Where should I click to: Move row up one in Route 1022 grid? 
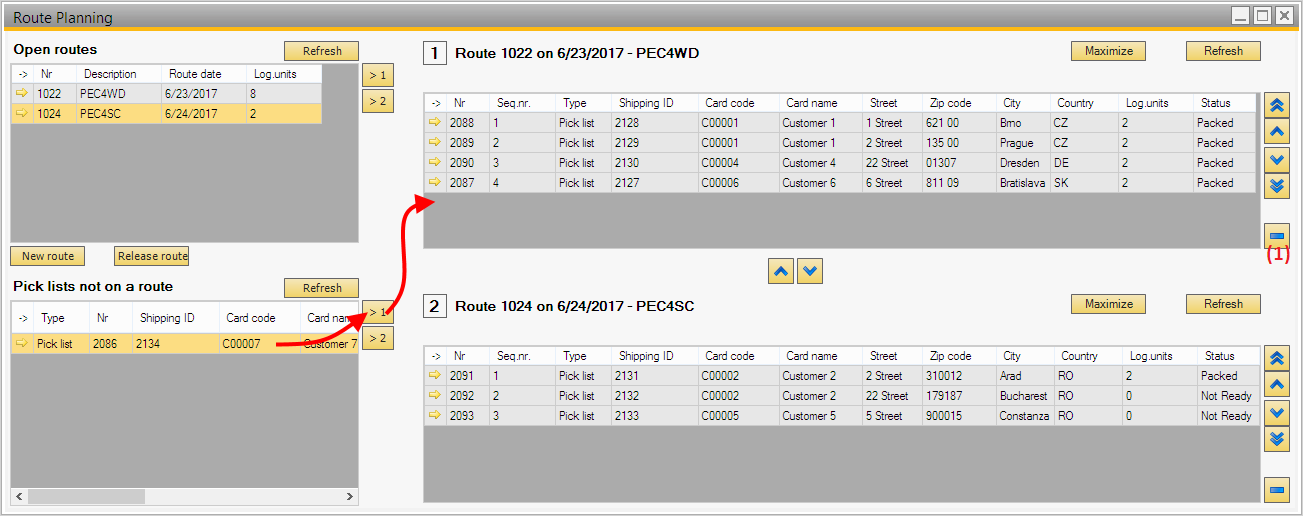[x=1276, y=132]
